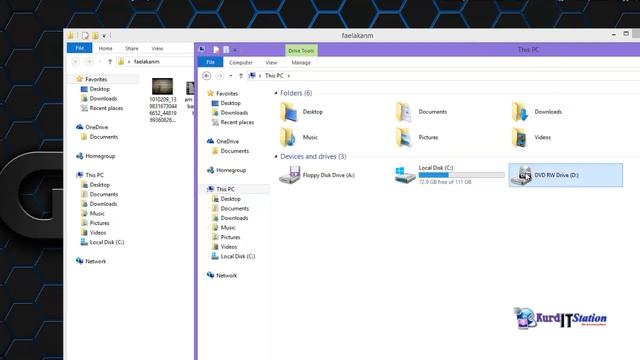Viewport: 640px width, 360px height.
Task: Select Local Disk (C:) in This PC window sidebar
Action: point(233,256)
